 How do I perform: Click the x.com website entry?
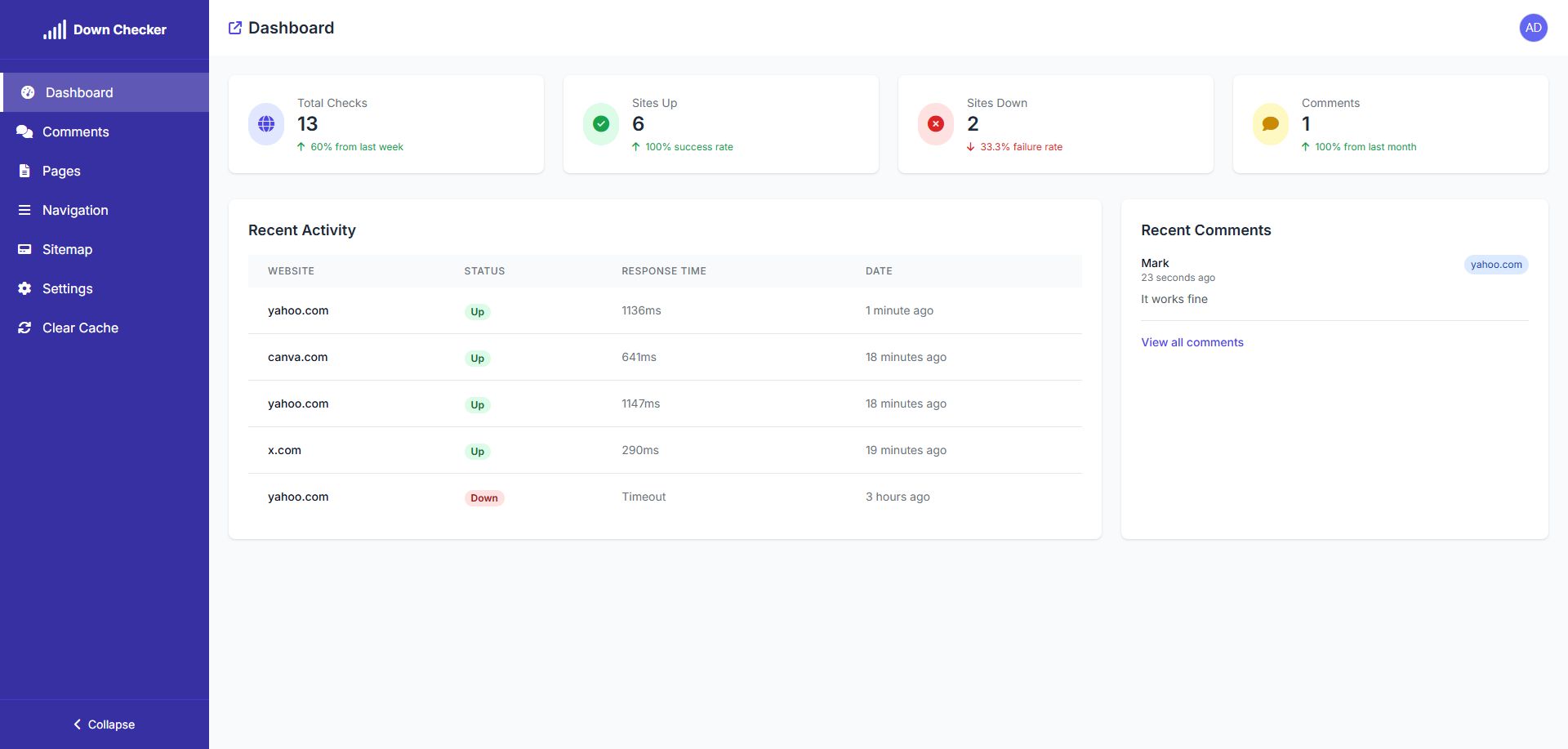pyautogui.click(x=284, y=450)
